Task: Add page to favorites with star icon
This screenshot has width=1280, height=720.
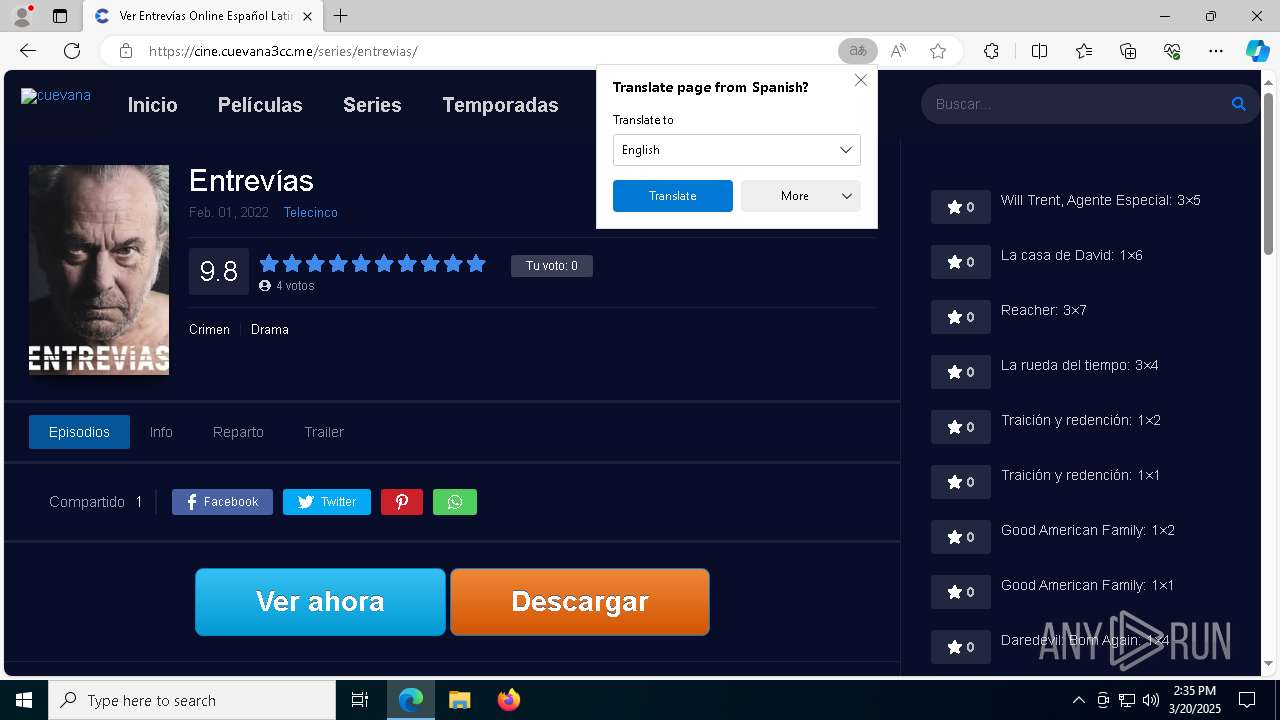Action: coord(938,51)
